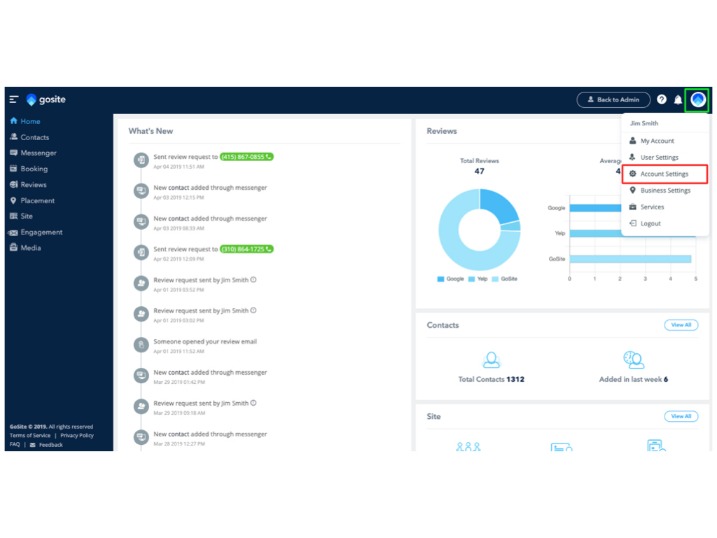Click the Total Contacts person icon
This screenshot has width=717, height=538.
(x=491, y=360)
